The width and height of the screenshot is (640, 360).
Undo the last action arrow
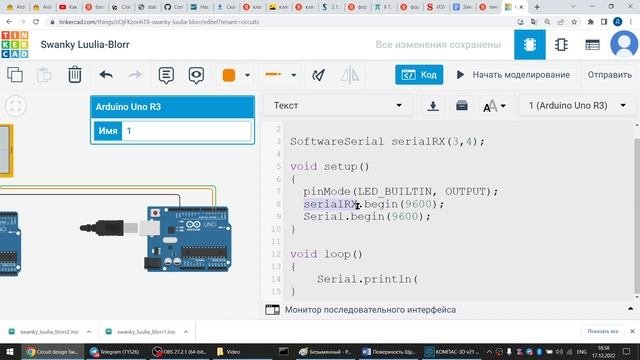(106, 75)
